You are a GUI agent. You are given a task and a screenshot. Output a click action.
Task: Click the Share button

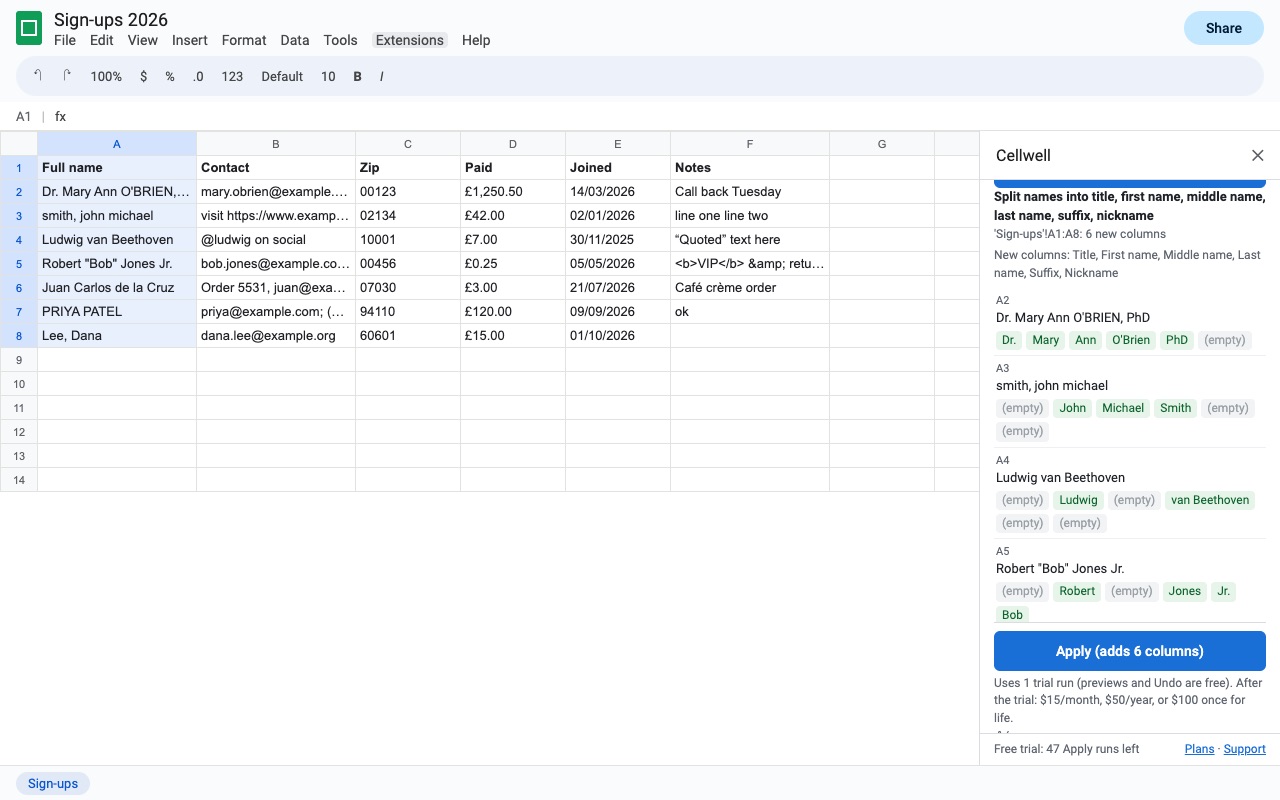[x=1224, y=28]
